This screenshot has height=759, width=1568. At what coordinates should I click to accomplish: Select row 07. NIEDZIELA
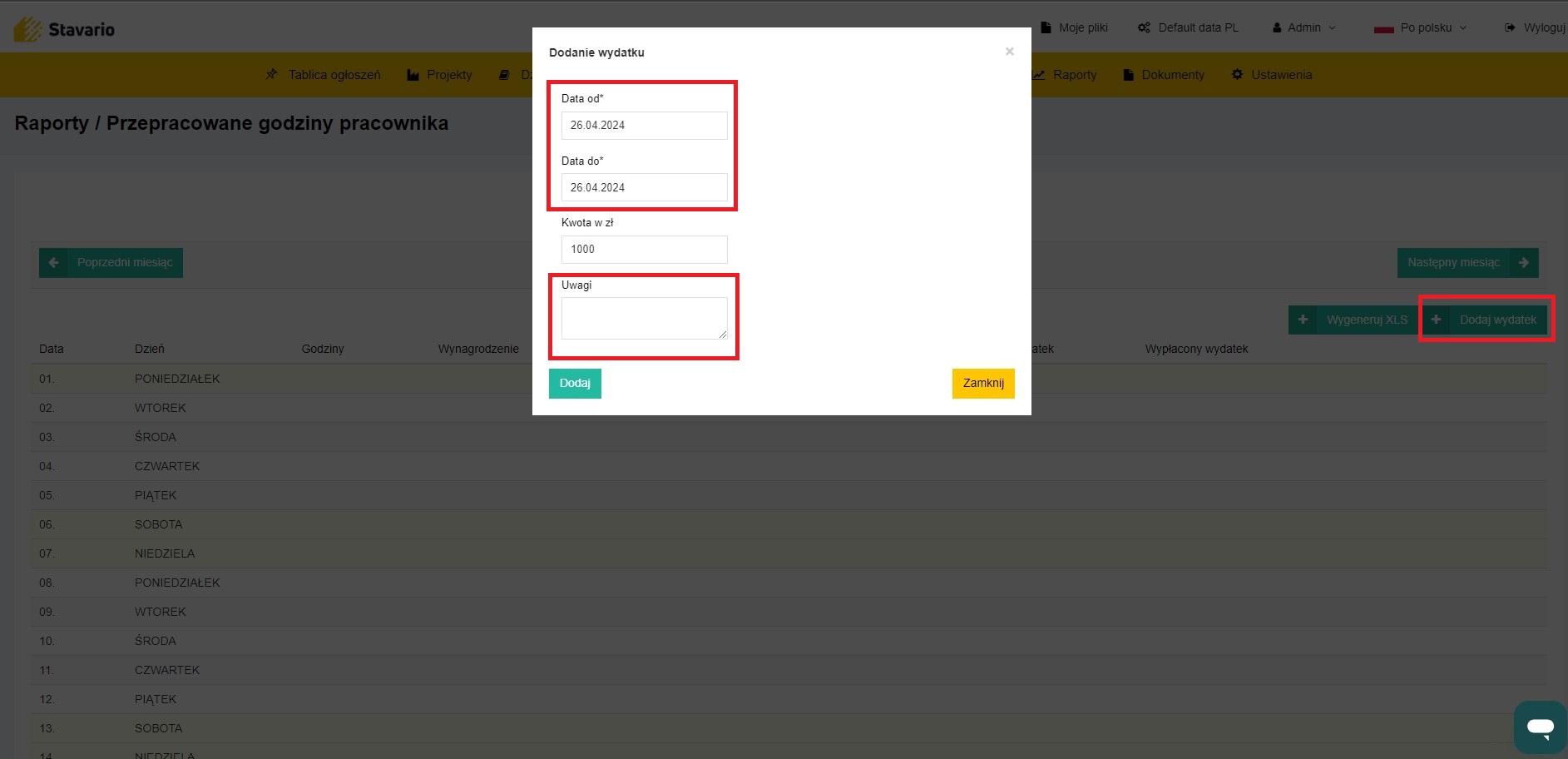tap(789, 553)
